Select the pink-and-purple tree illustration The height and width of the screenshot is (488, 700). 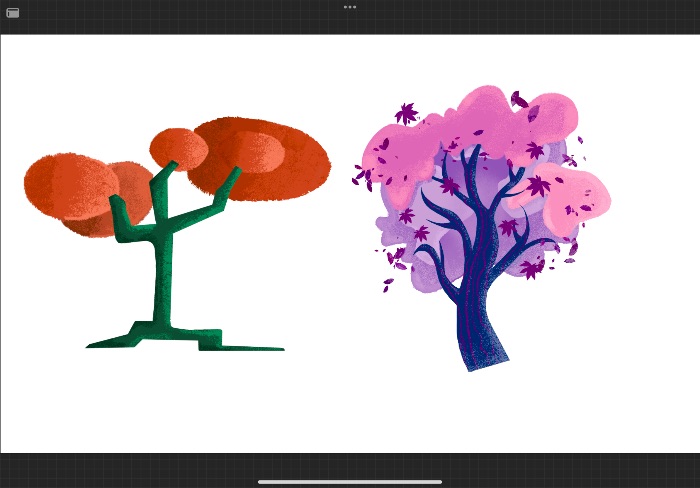(481, 228)
